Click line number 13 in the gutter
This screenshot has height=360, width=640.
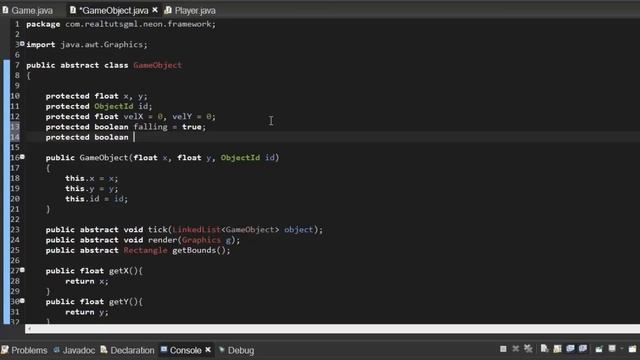tap(15, 127)
